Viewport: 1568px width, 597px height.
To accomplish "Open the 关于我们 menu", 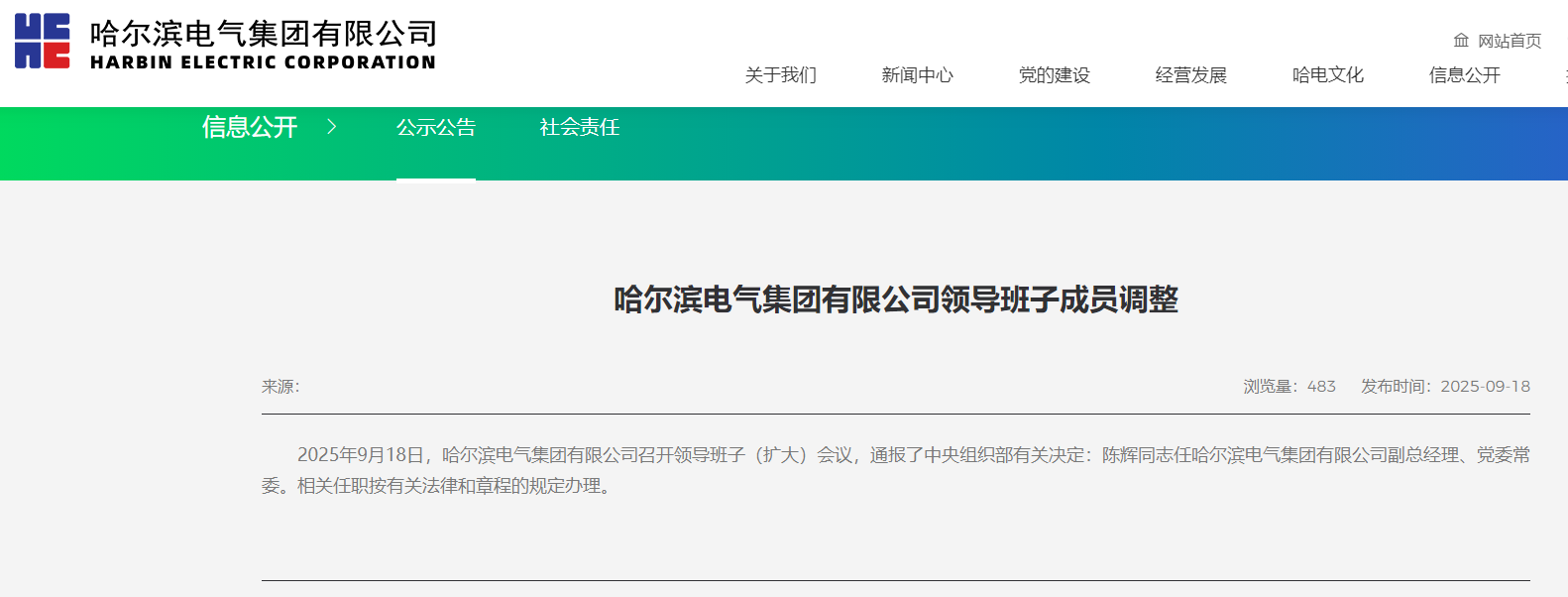I will [781, 75].
